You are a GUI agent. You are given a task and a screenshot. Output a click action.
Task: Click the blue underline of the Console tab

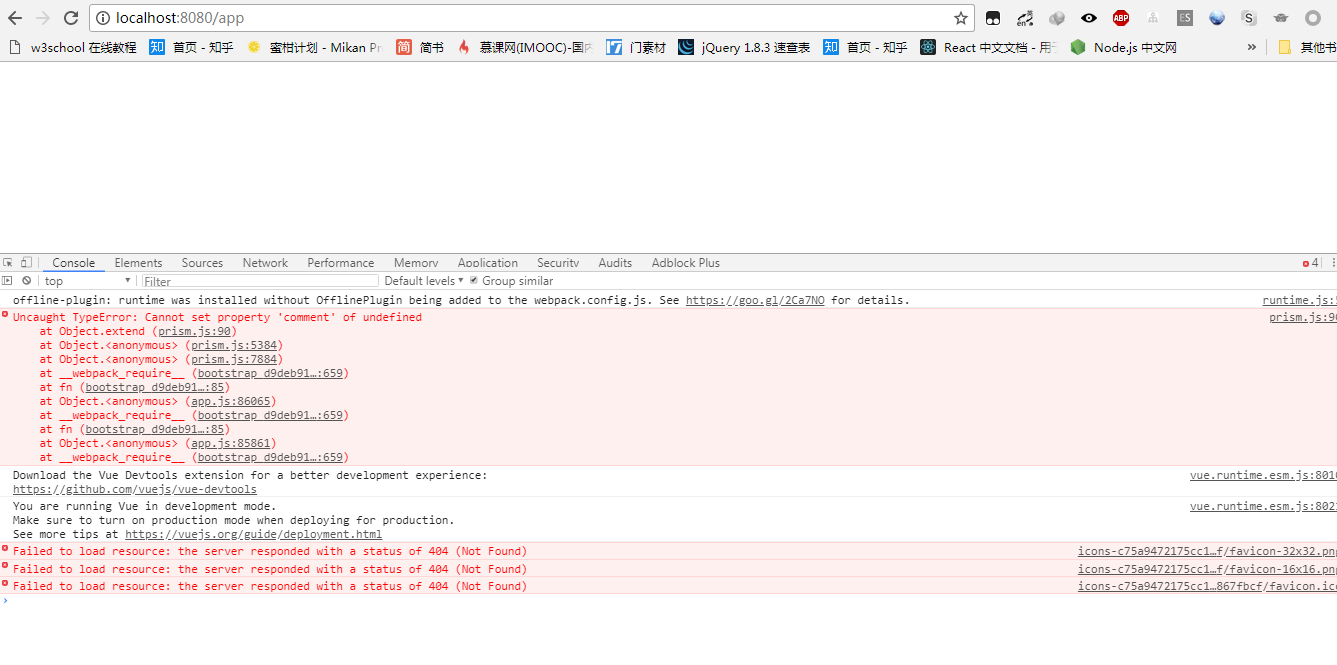pyautogui.click(x=73, y=271)
